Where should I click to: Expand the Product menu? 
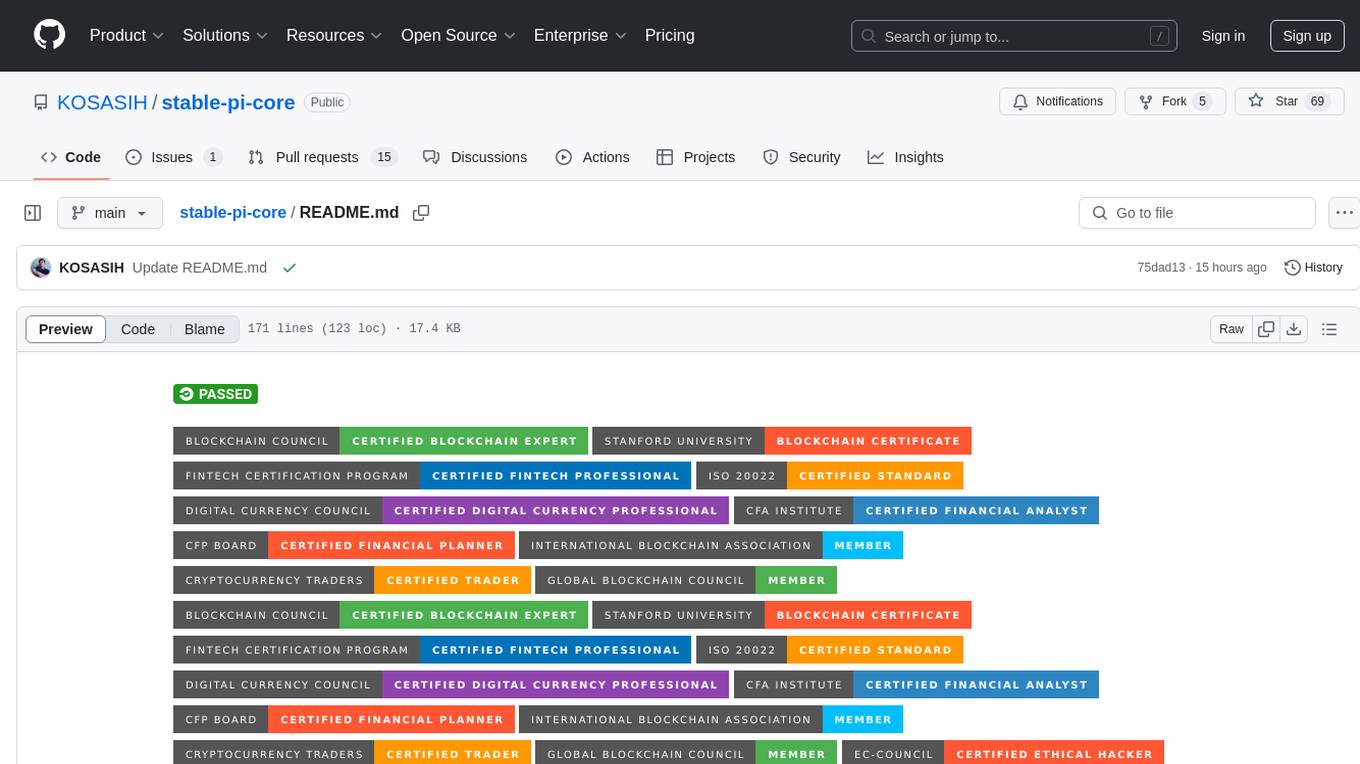tap(127, 35)
